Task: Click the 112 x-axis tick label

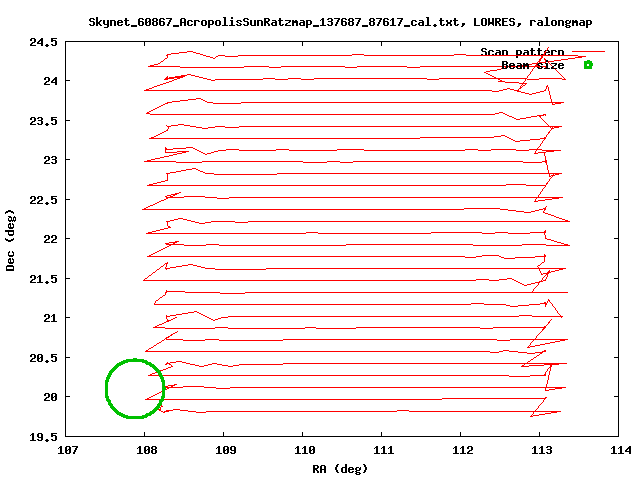Action: click(462, 450)
